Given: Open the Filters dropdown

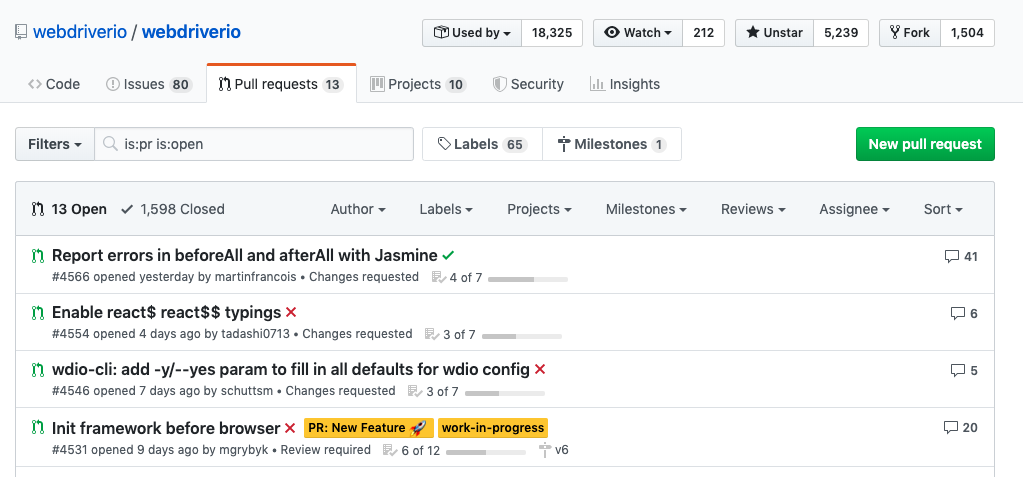Looking at the screenshot, I should 55,144.
